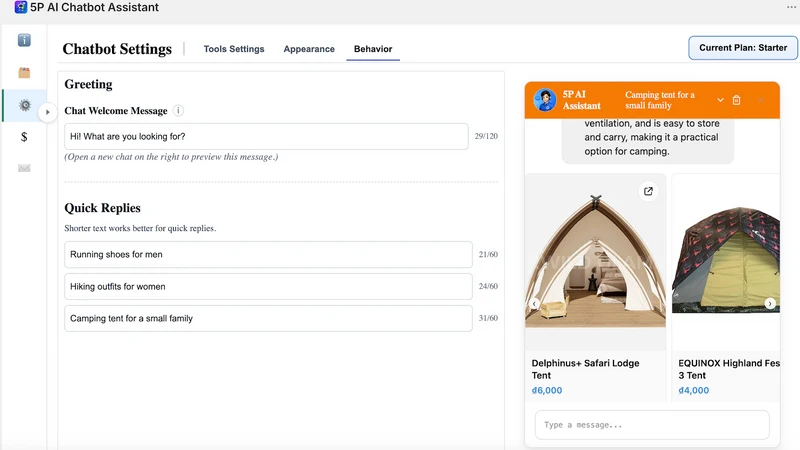The image size is (800, 450).
Task: Switch to the Tools Settings tab
Action: [234, 49]
